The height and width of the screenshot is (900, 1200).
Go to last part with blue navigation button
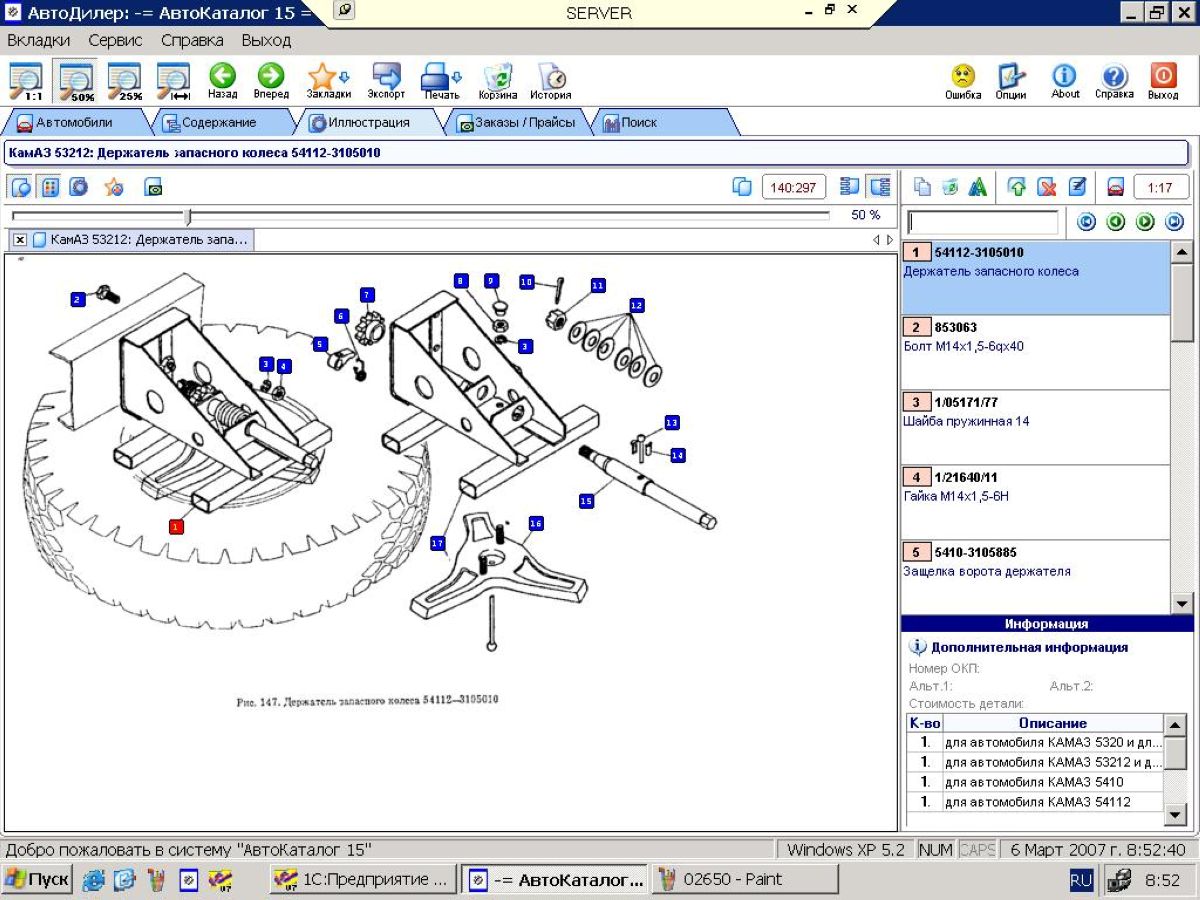1175,222
